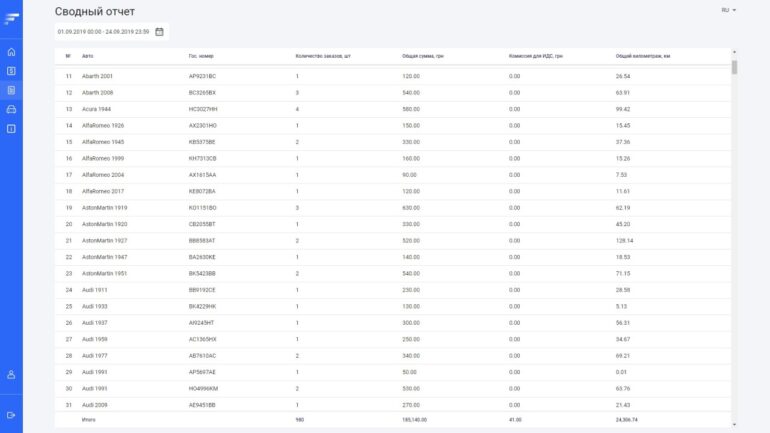The height and width of the screenshot is (433, 770).
Task: Select the AstonMartin 1927 row
Action: click(393, 241)
